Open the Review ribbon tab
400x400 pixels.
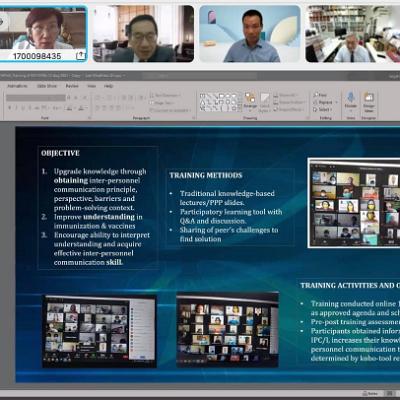click(72, 86)
